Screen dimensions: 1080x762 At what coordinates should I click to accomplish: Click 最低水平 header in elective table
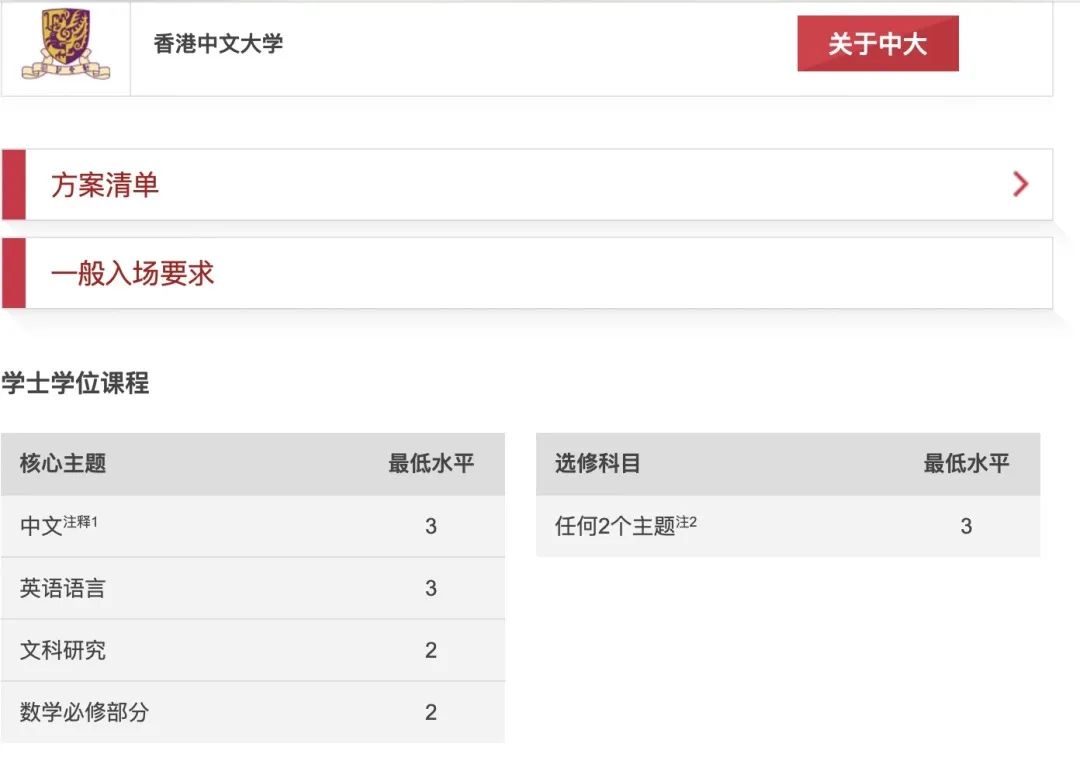(966, 463)
